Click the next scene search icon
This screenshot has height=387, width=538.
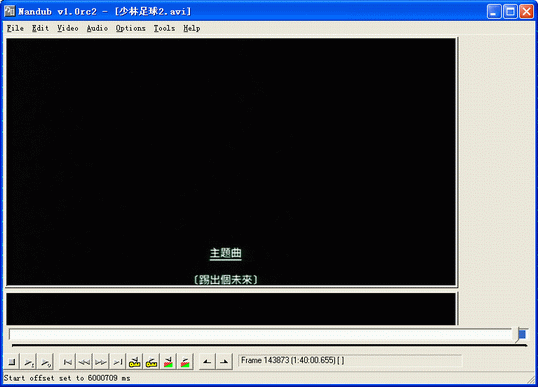click(x=185, y=362)
